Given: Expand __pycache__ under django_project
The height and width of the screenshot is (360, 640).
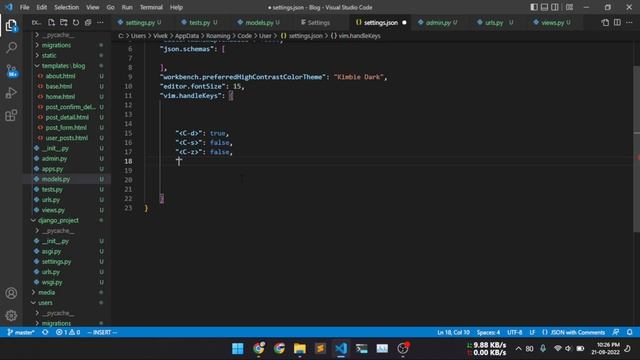Looking at the screenshot, I should 58,231.
